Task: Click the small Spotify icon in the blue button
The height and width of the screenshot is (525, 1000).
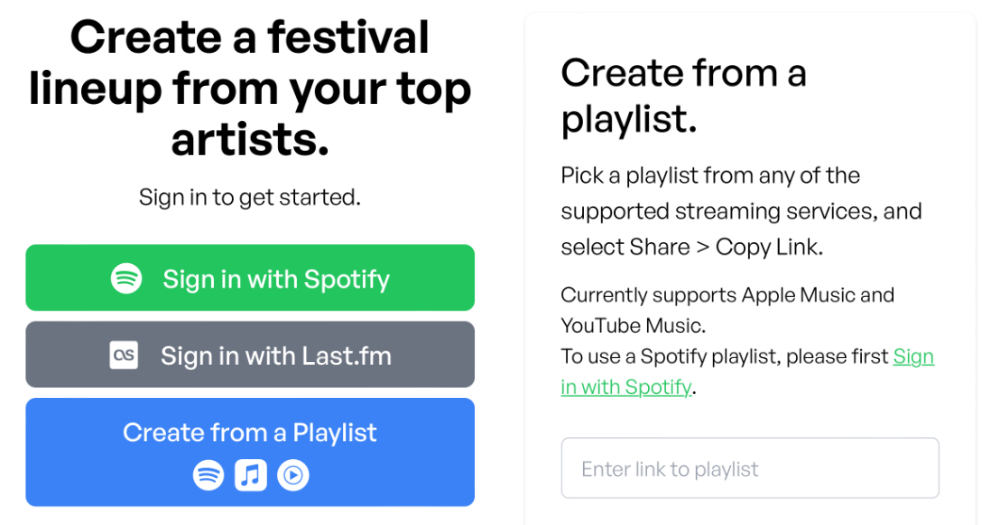Action: [x=208, y=475]
